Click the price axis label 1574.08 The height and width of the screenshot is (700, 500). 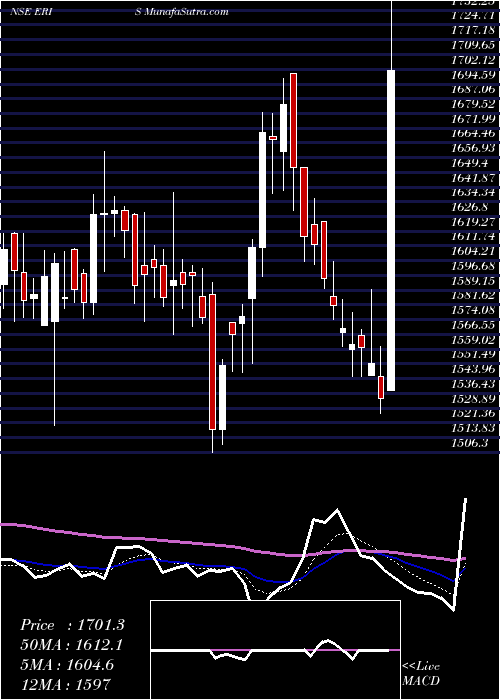point(474,310)
